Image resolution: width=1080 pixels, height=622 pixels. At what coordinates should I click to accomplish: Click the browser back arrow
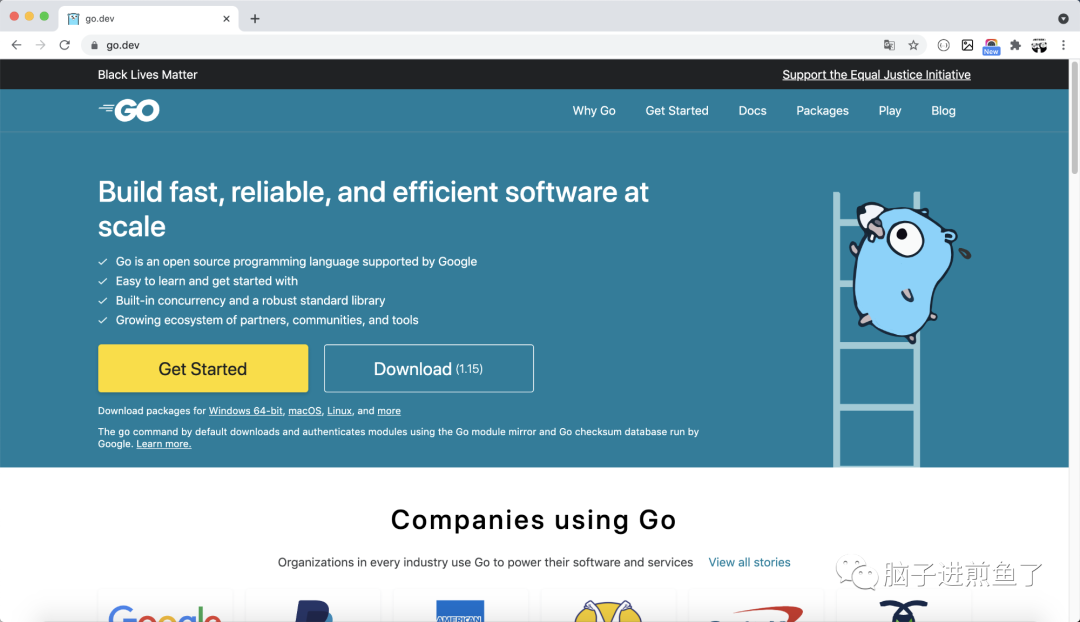[17, 45]
